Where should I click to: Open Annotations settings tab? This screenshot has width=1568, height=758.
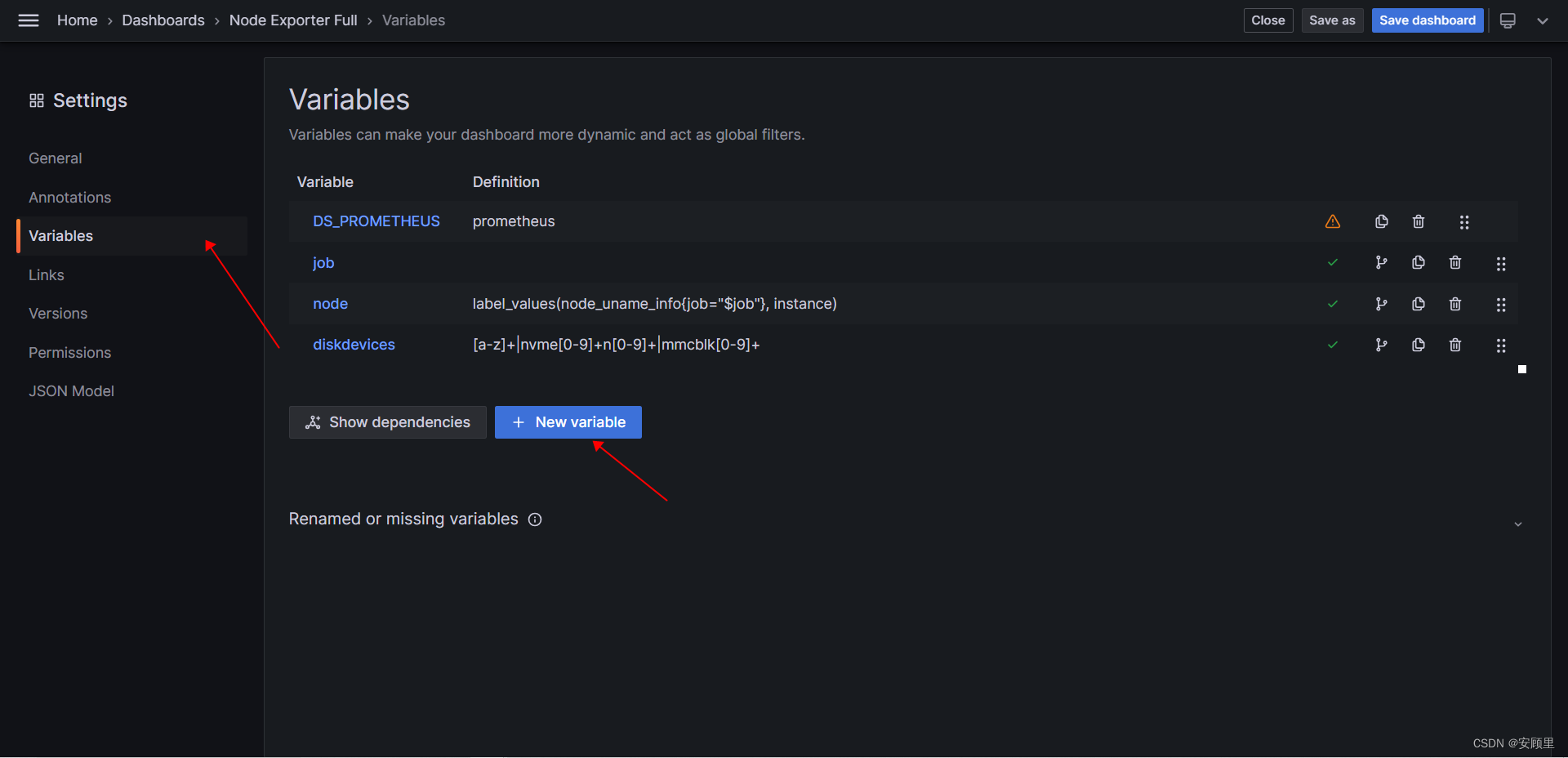click(70, 198)
